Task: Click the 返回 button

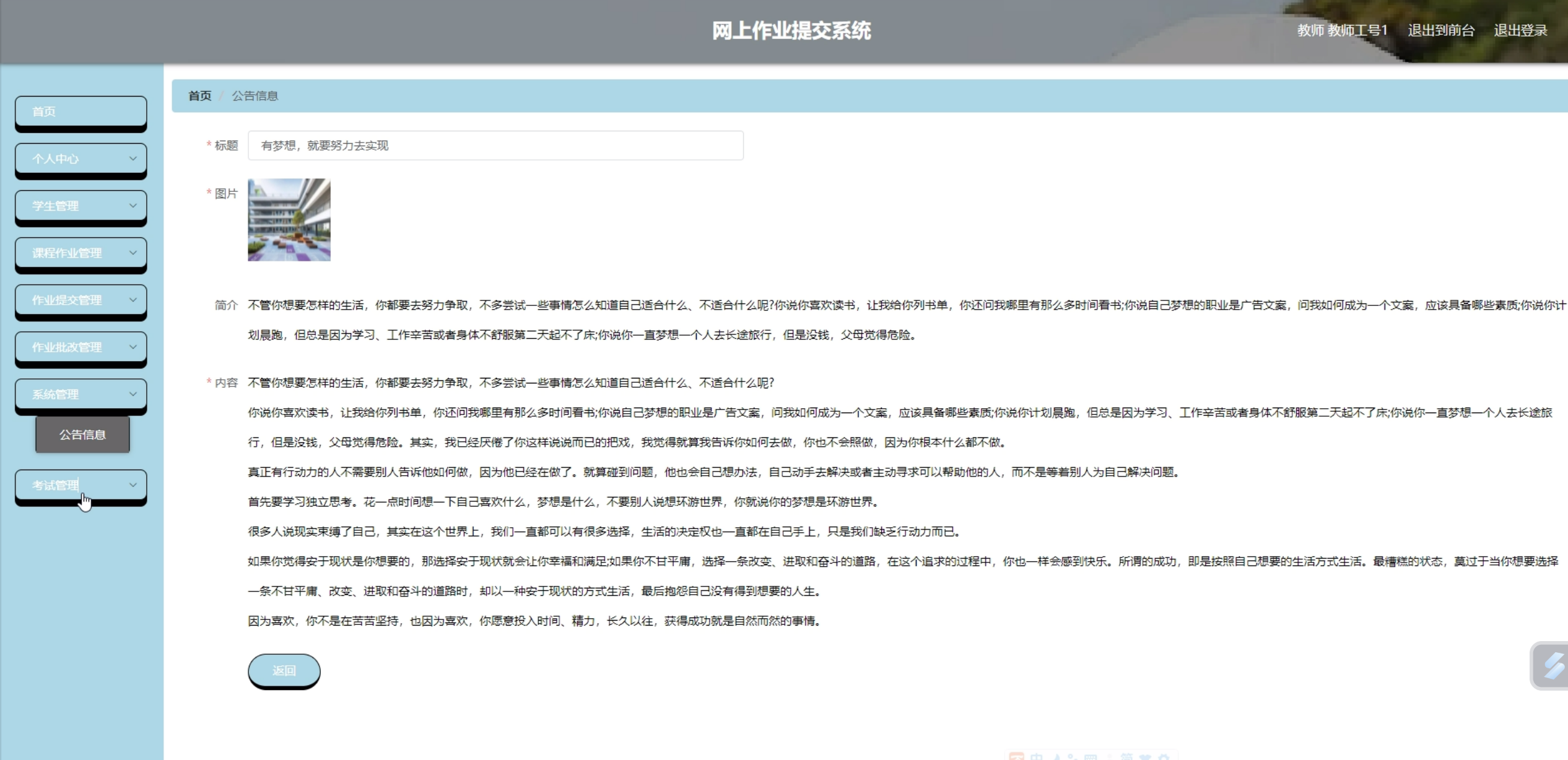Action: coord(284,670)
